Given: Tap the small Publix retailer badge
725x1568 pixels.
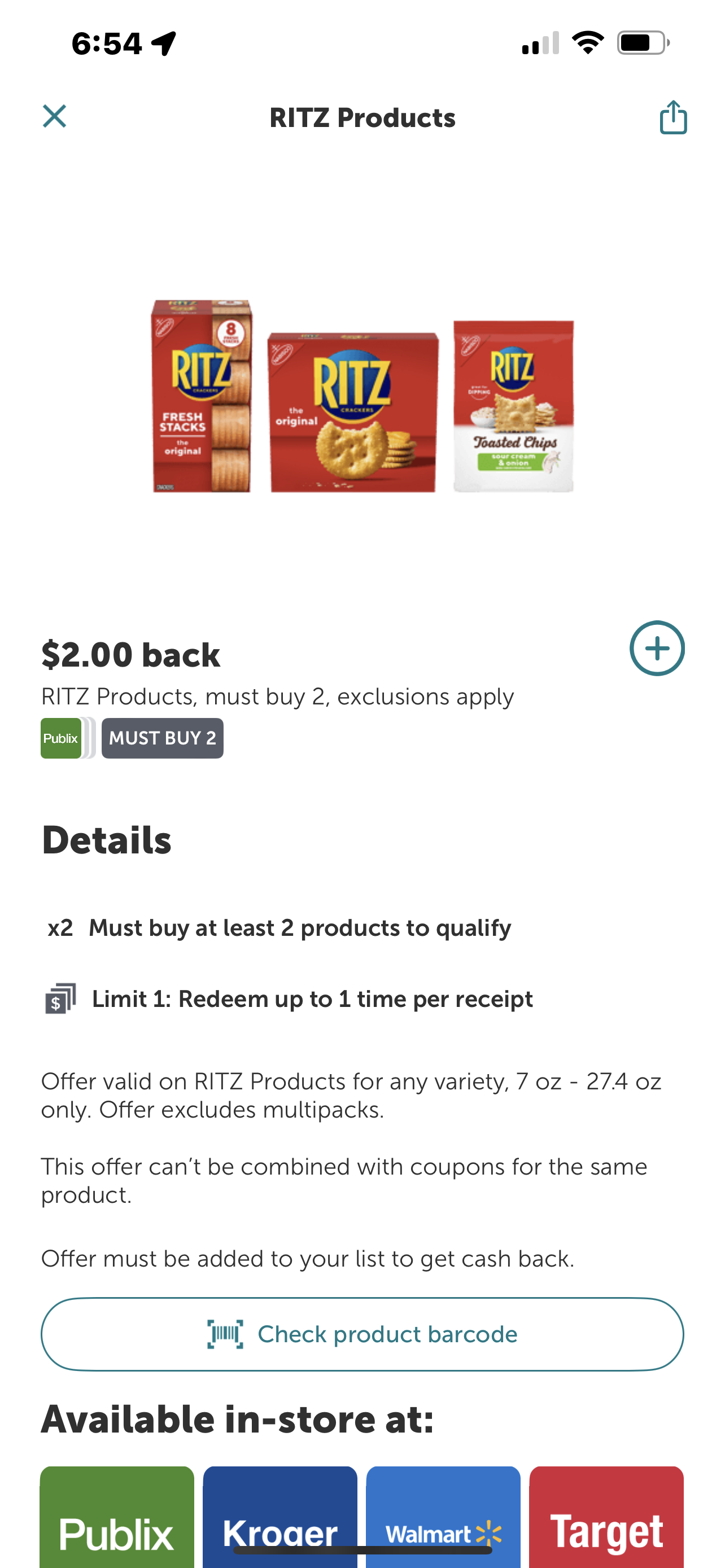Looking at the screenshot, I should point(62,738).
